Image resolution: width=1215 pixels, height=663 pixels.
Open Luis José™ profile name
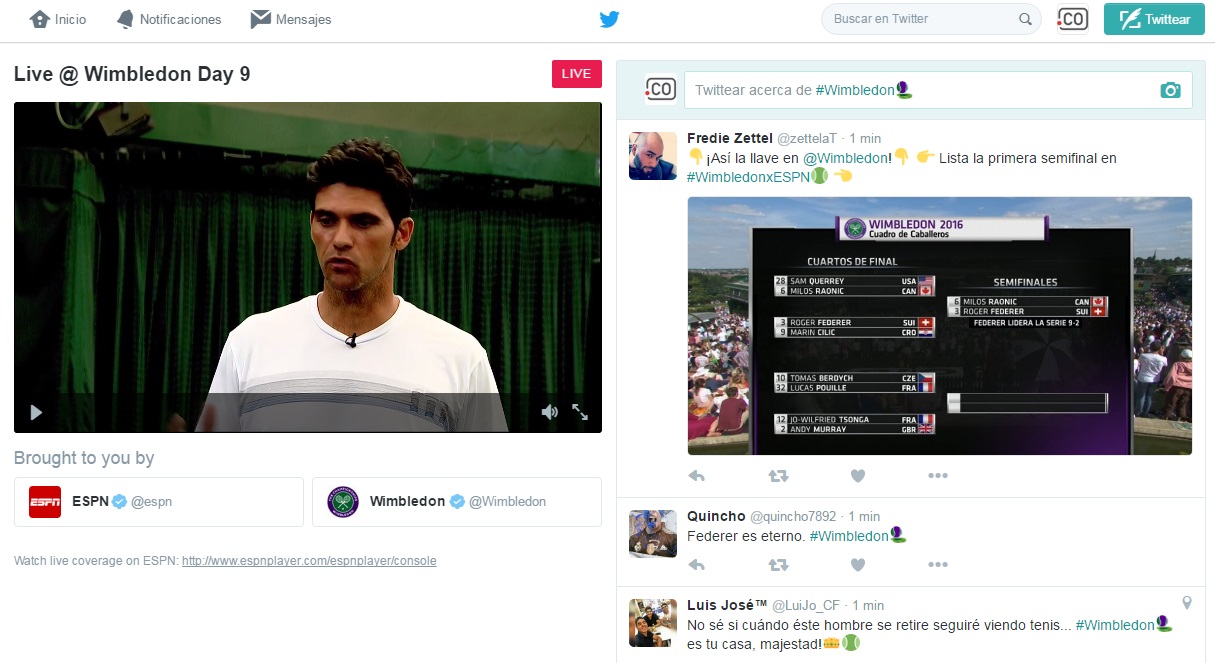[x=725, y=605]
